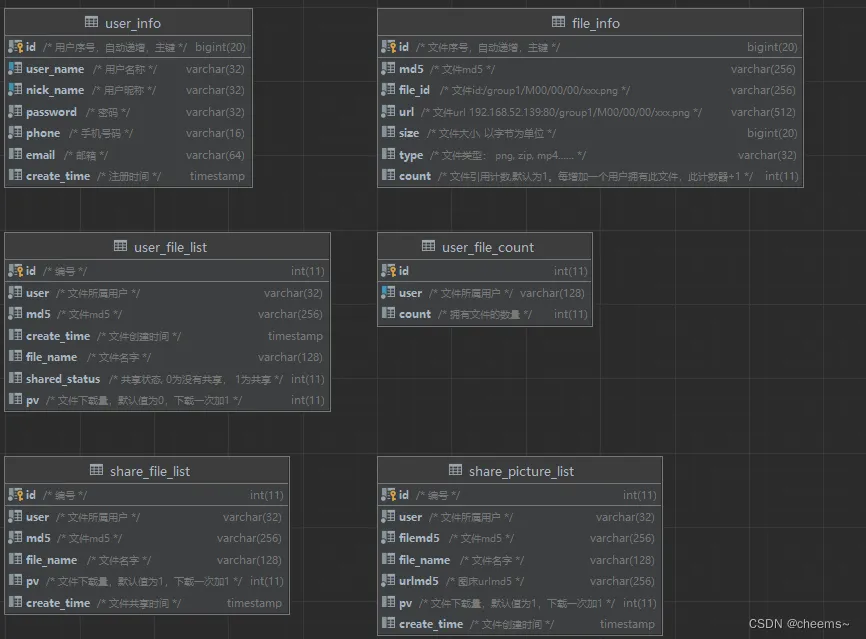
Task: Select the file_name column in user_file_list
Action: (167, 357)
